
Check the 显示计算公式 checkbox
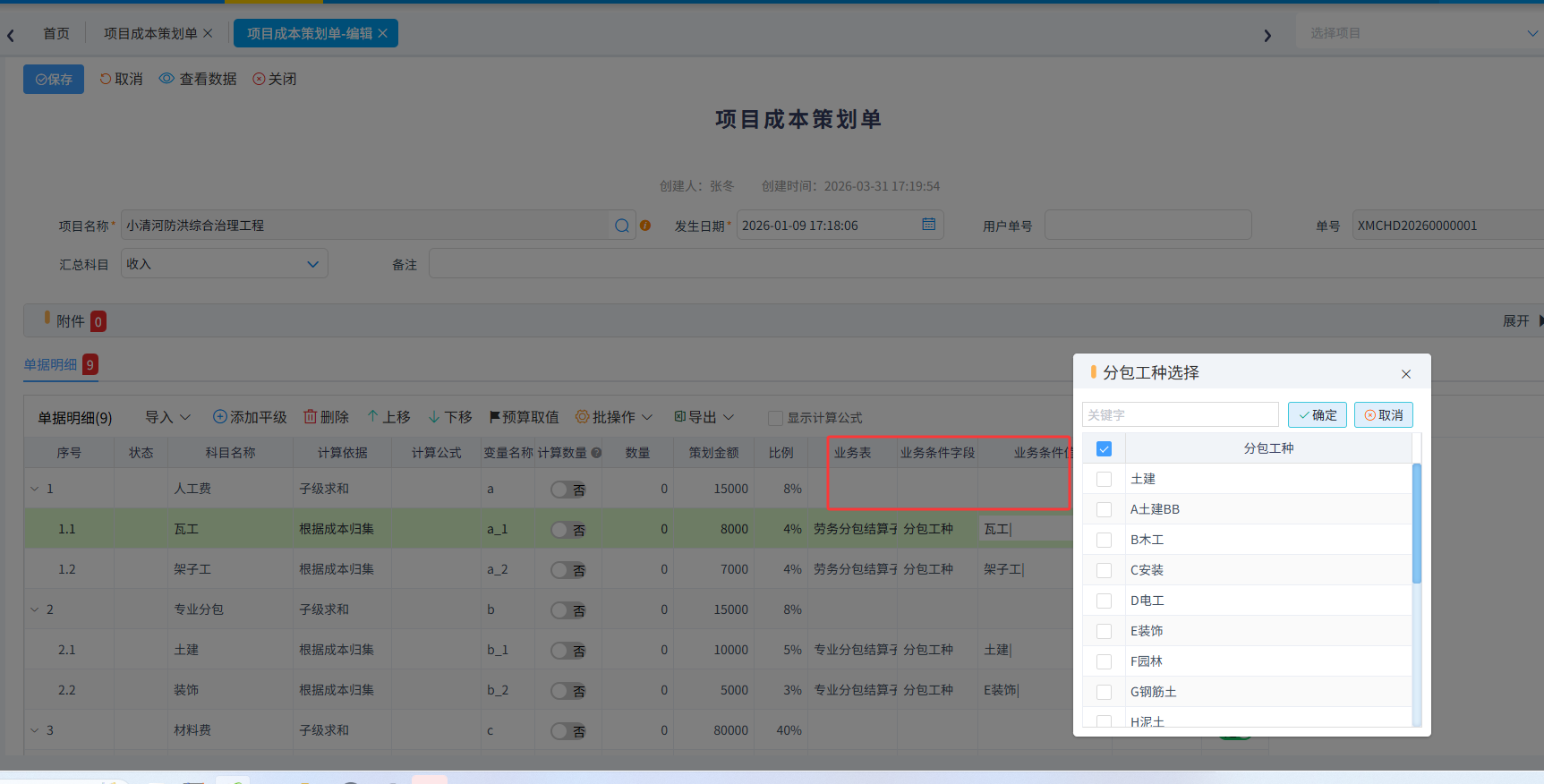coord(775,418)
